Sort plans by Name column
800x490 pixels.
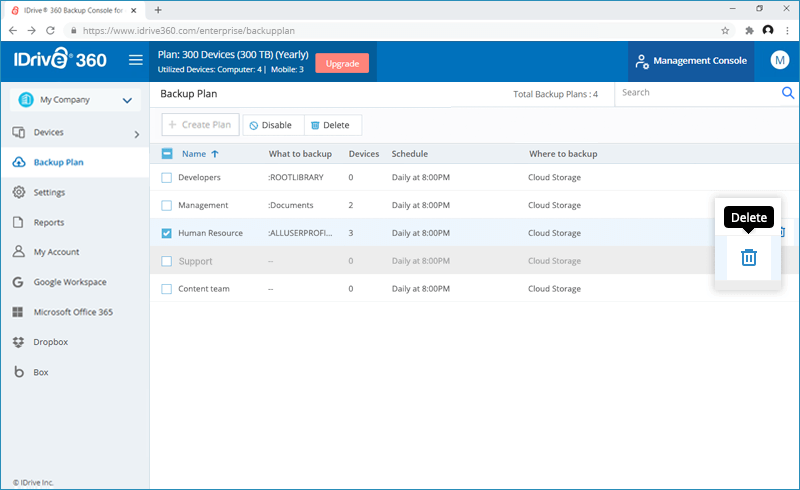click(194, 154)
